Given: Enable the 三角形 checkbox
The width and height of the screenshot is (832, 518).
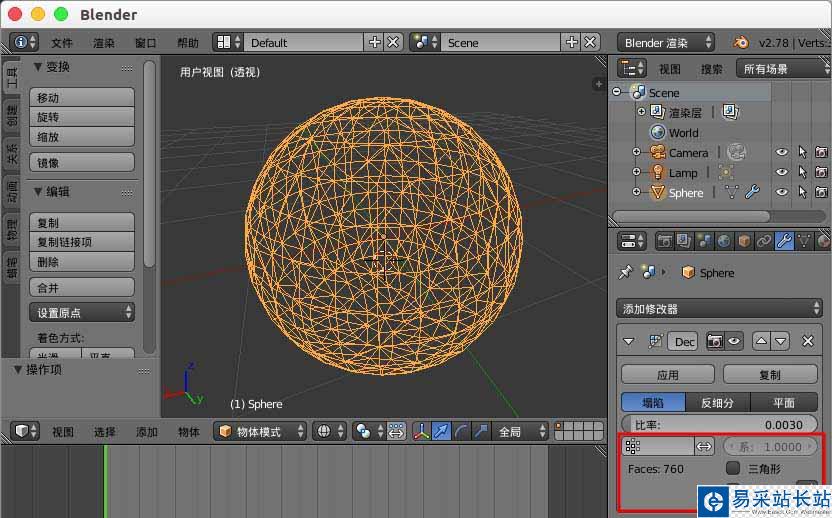Looking at the screenshot, I should (x=732, y=468).
